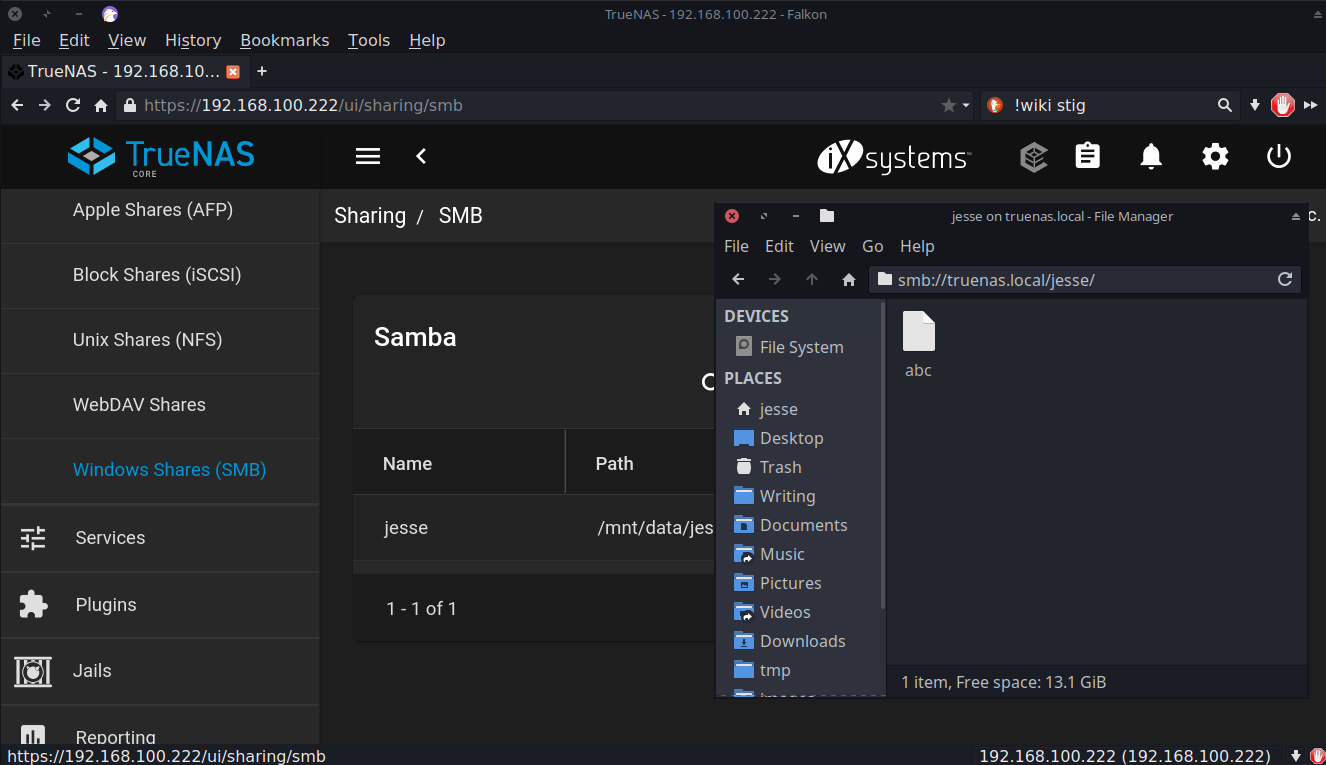Image resolution: width=1326 pixels, height=765 pixels.
Task: Go back in File Manager
Action: coord(738,280)
